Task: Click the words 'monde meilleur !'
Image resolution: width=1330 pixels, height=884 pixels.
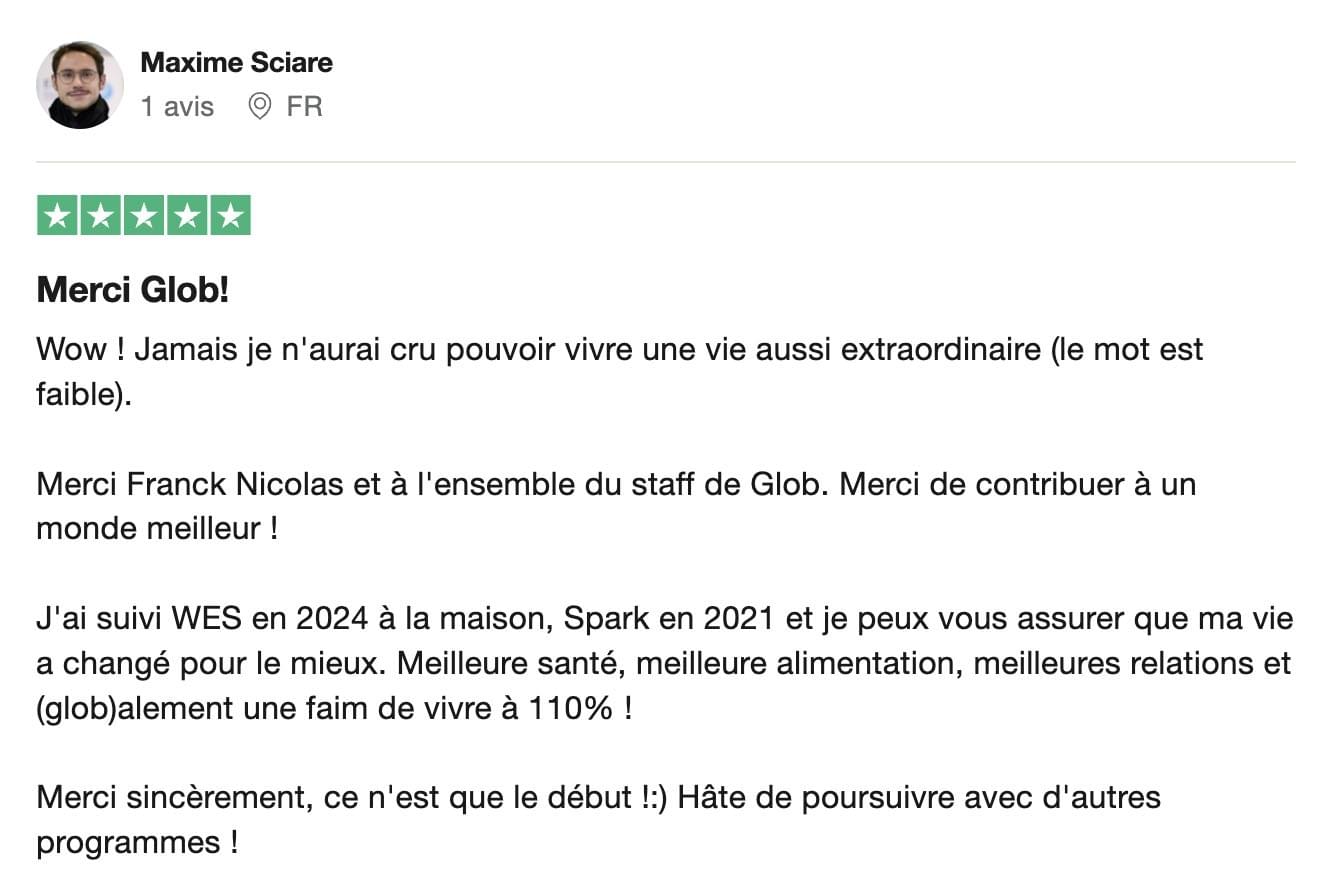Action: (x=157, y=529)
